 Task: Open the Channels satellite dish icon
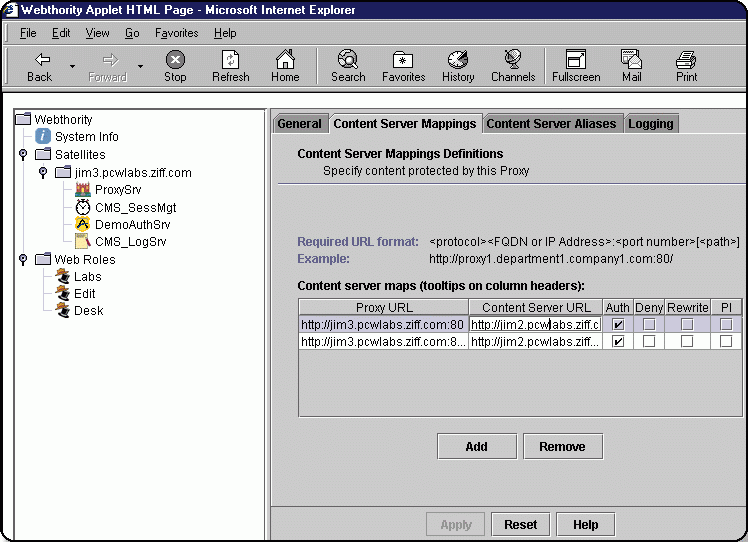coord(513,59)
